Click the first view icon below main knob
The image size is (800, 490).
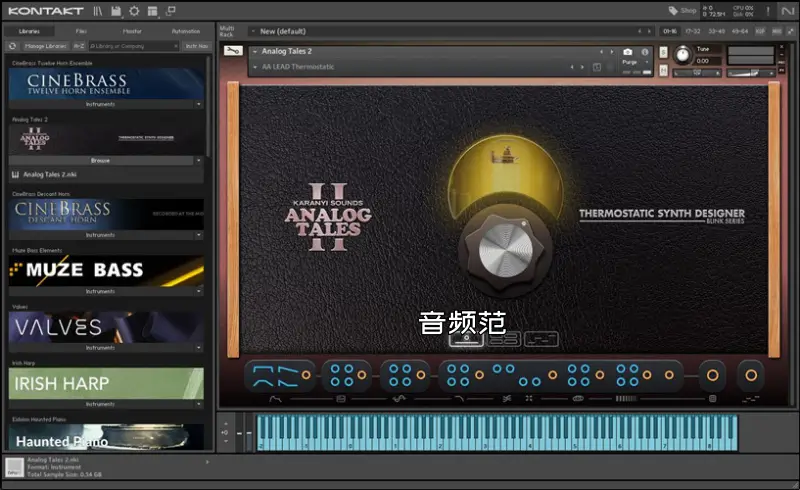pyautogui.click(x=466, y=339)
